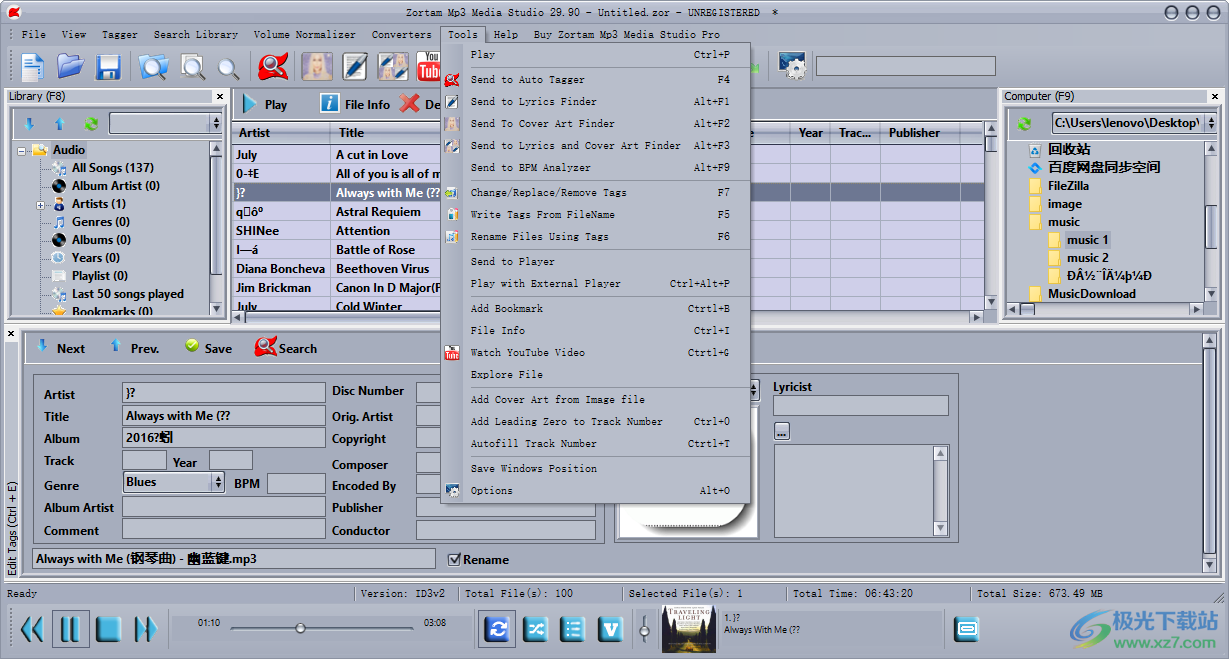Stop playback in the player bar
This screenshot has height=659, width=1229.
108,629
